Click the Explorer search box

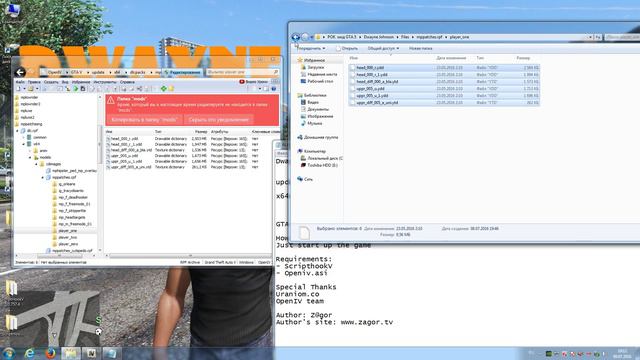622,37
